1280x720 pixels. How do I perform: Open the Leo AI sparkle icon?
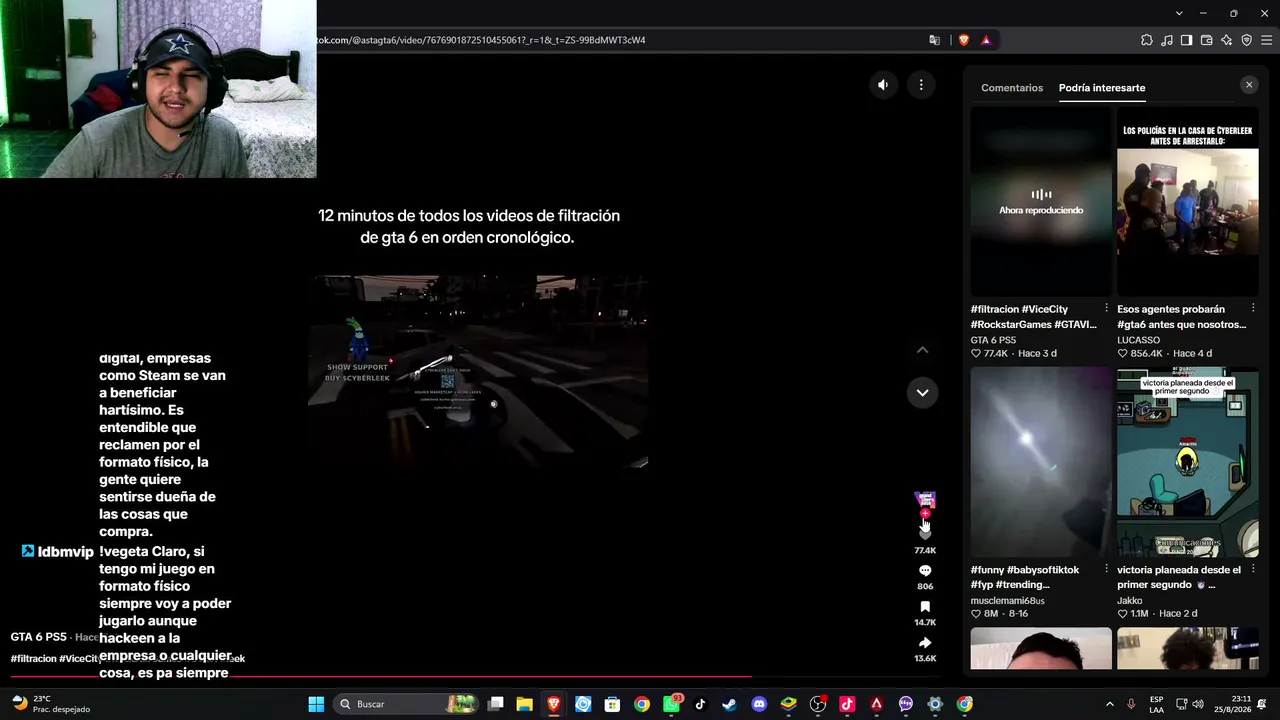click(1227, 40)
